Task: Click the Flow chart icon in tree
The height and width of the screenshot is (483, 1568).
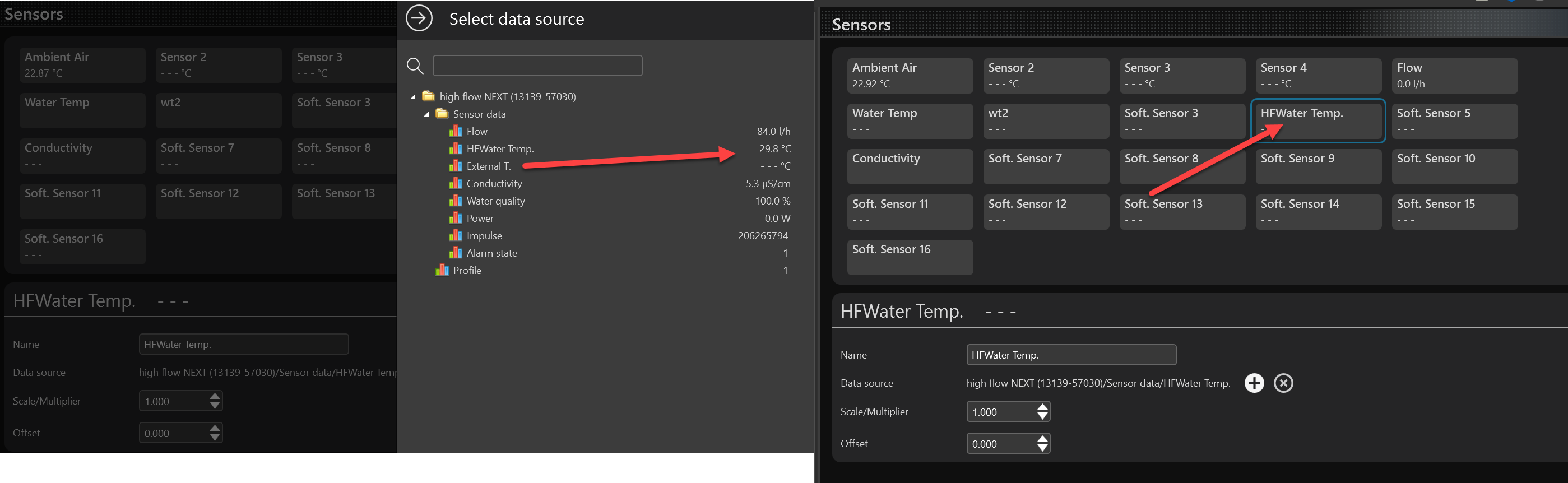Action: coord(455,131)
